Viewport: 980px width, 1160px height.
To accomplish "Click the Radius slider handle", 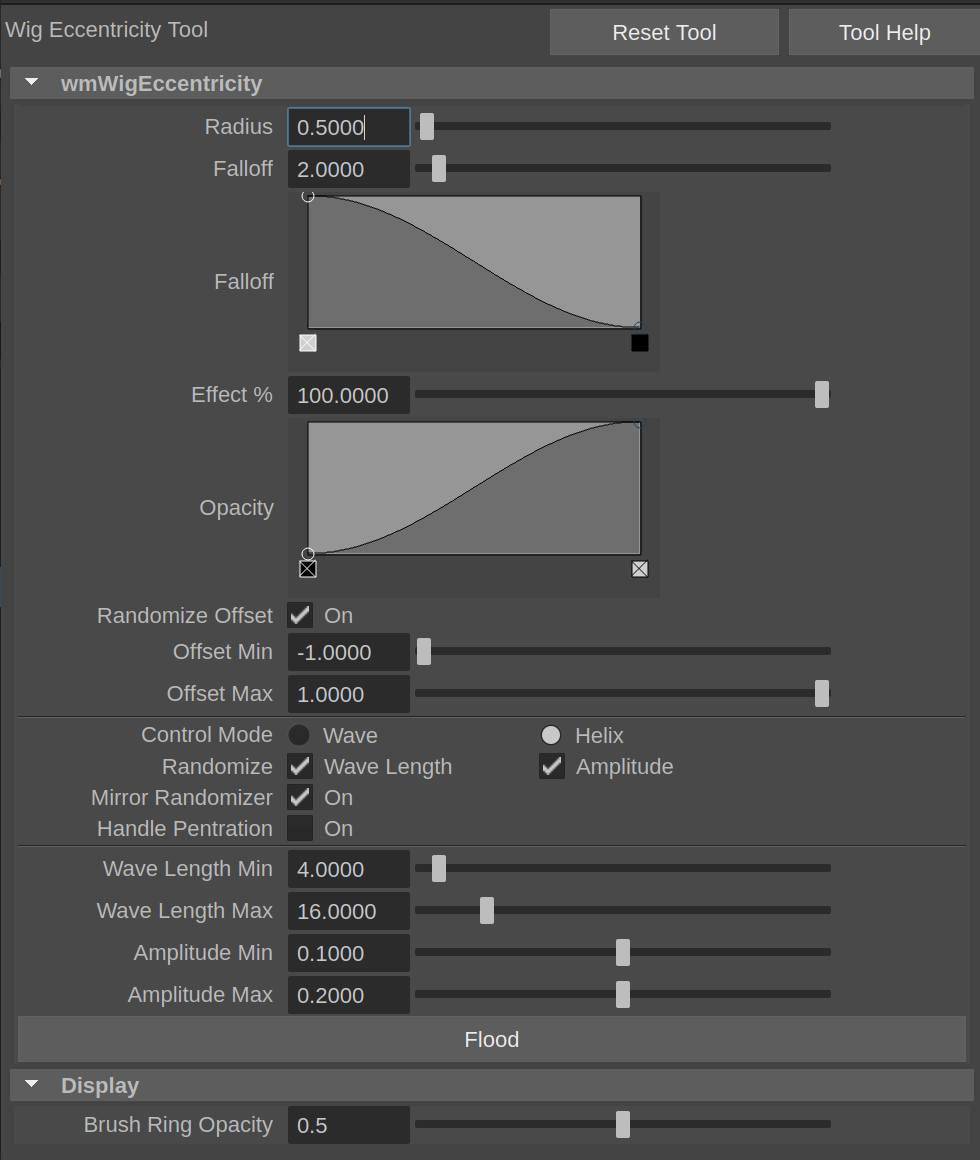I will tap(427, 127).
